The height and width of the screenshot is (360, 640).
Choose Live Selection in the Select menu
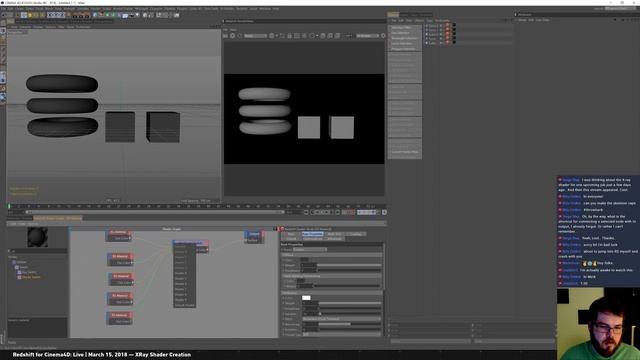coord(404,33)
